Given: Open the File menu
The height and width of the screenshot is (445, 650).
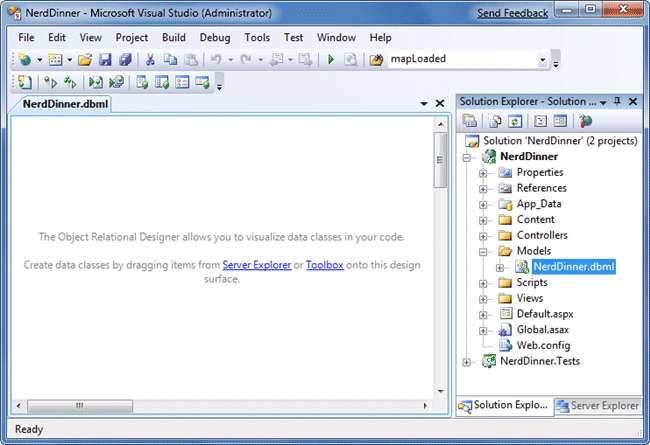Looking at the screenshot, I should 26,37.
